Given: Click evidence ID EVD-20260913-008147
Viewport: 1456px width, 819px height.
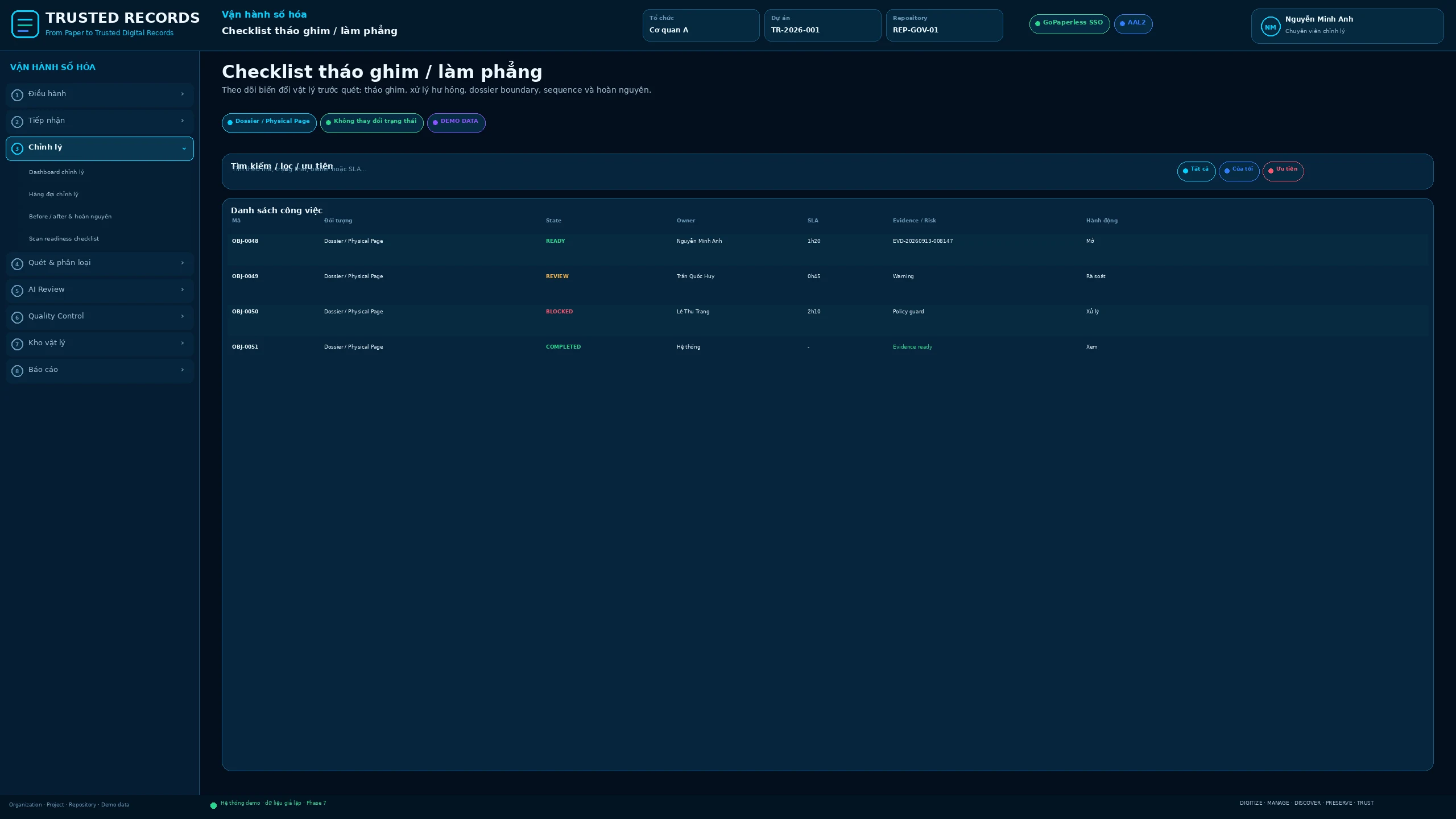Looking at the screenshot, I should [x=923, y=241].
